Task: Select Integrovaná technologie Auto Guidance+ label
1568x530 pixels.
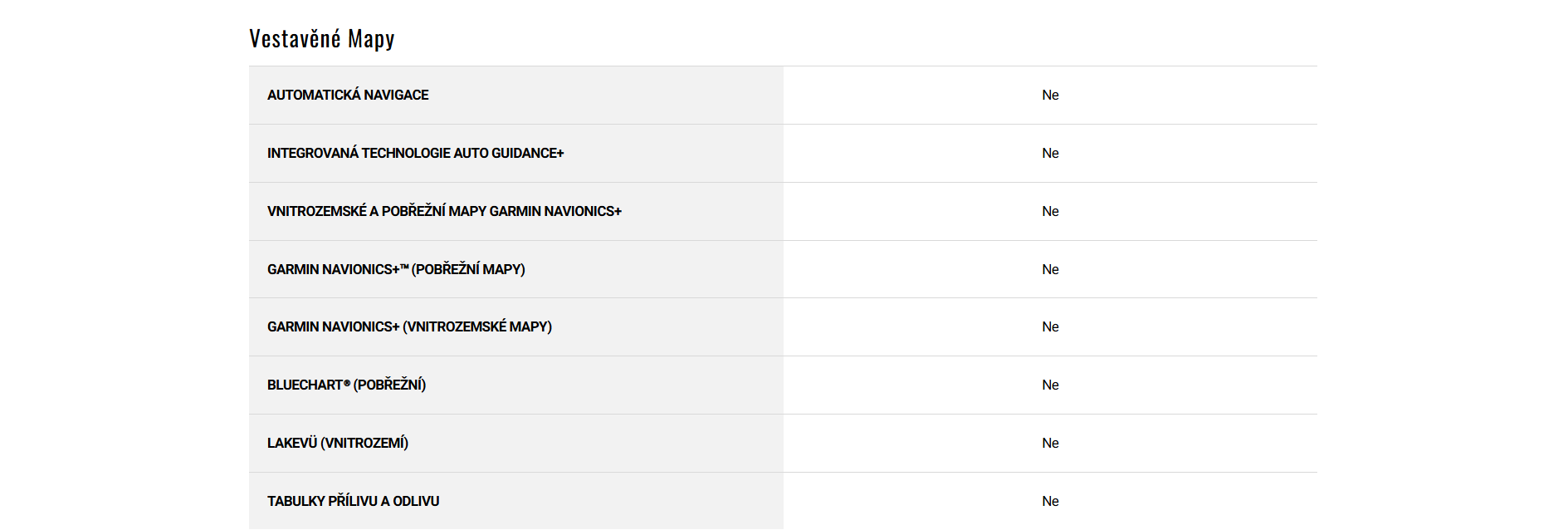Action: [x=415, y=154]
